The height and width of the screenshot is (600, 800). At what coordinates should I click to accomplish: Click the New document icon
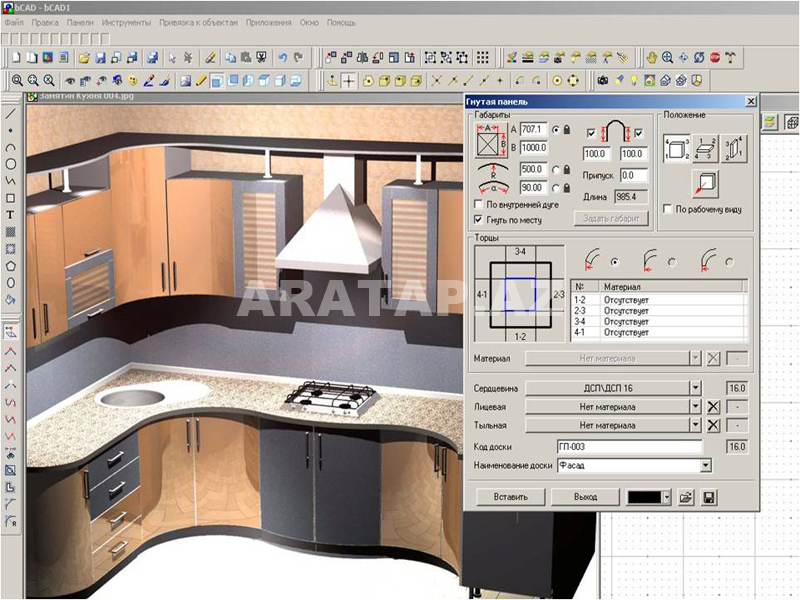(x=16, y=58)
